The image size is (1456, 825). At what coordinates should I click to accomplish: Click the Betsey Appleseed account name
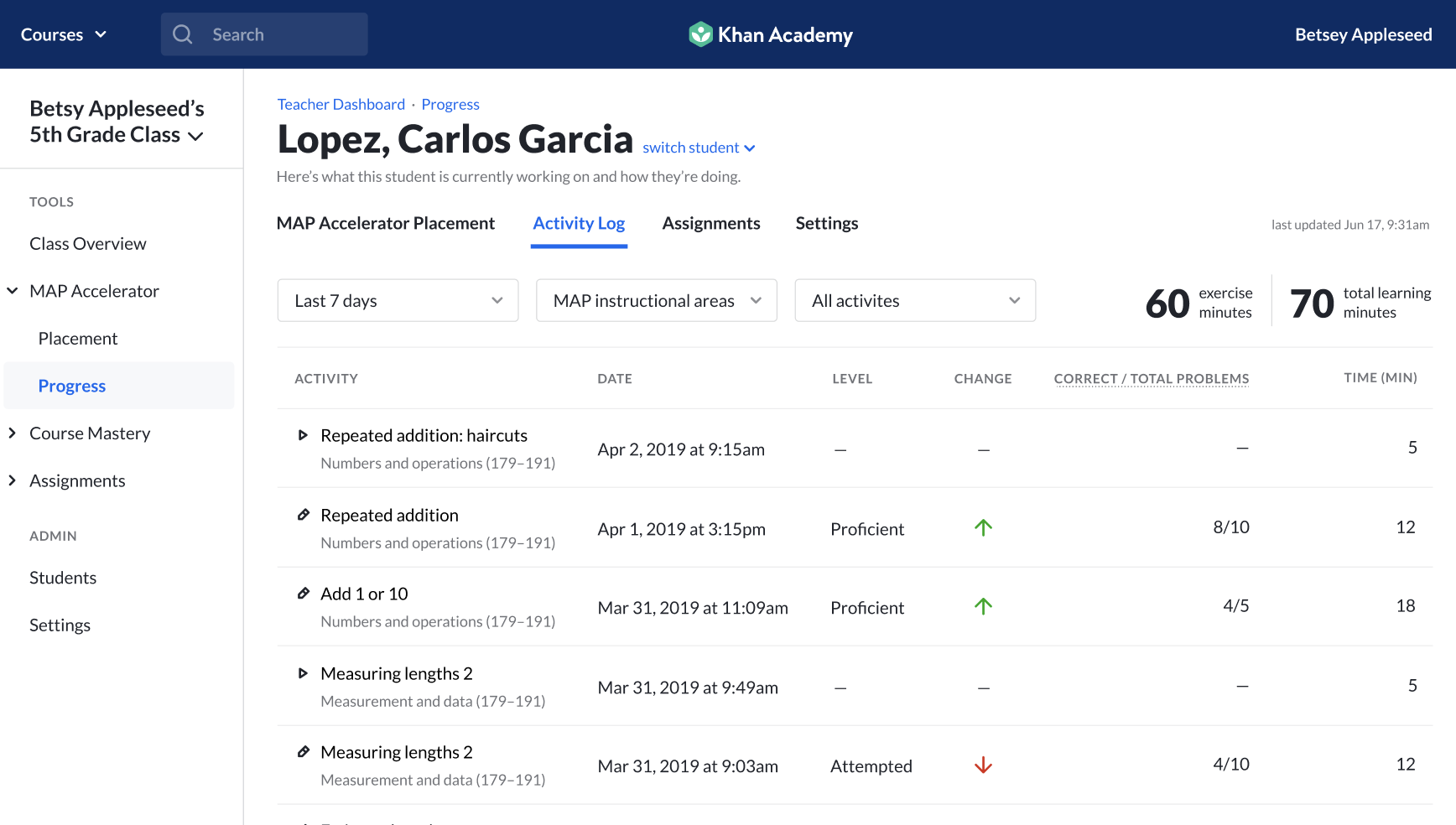click(x=1363, y=34)
